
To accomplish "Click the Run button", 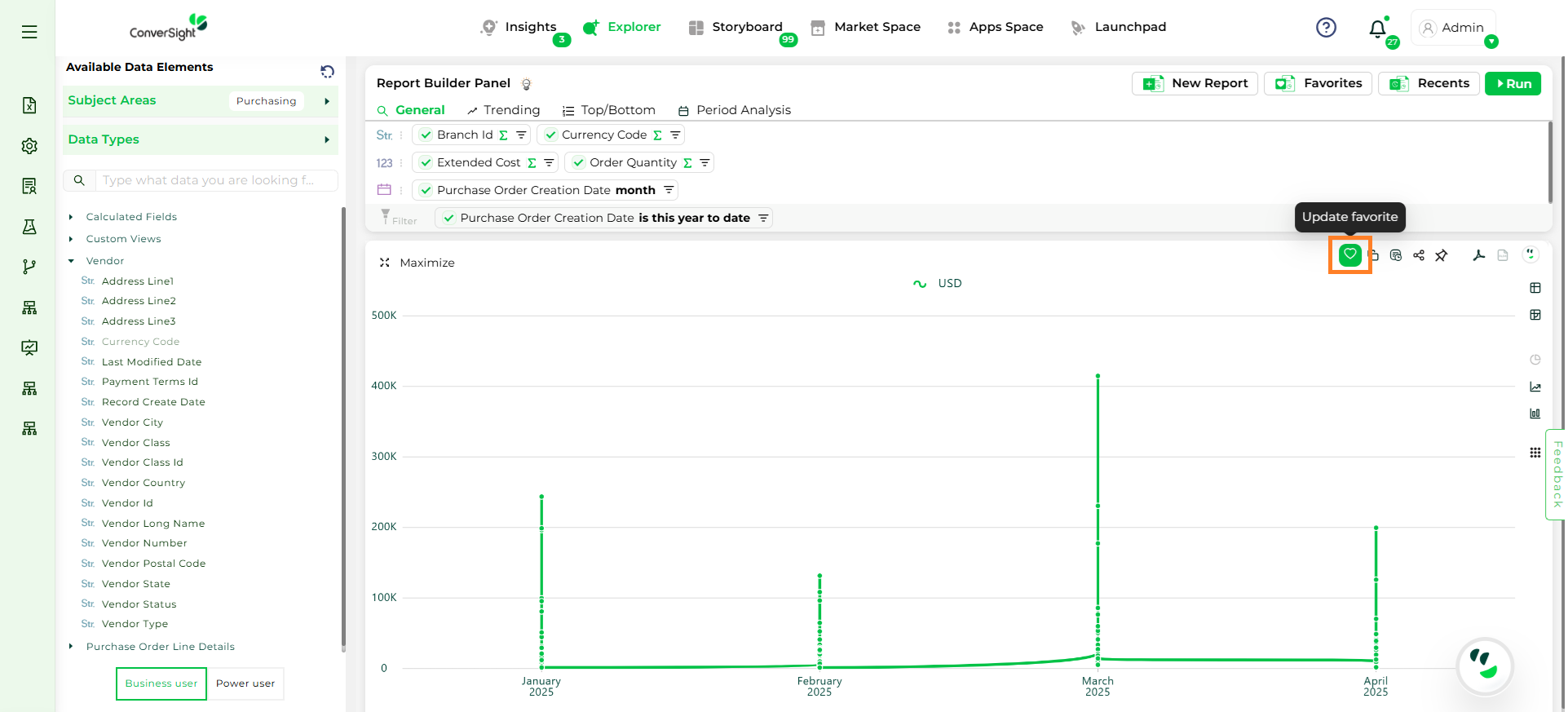I will [1512, 84].
